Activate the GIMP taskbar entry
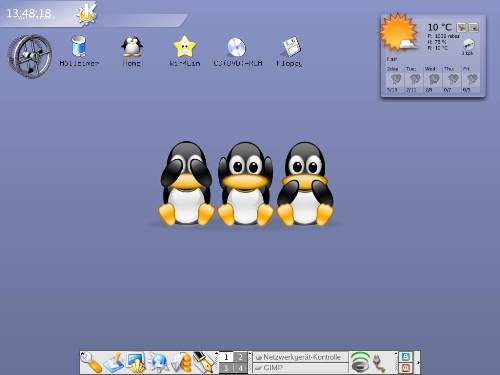 pos(300,368)
